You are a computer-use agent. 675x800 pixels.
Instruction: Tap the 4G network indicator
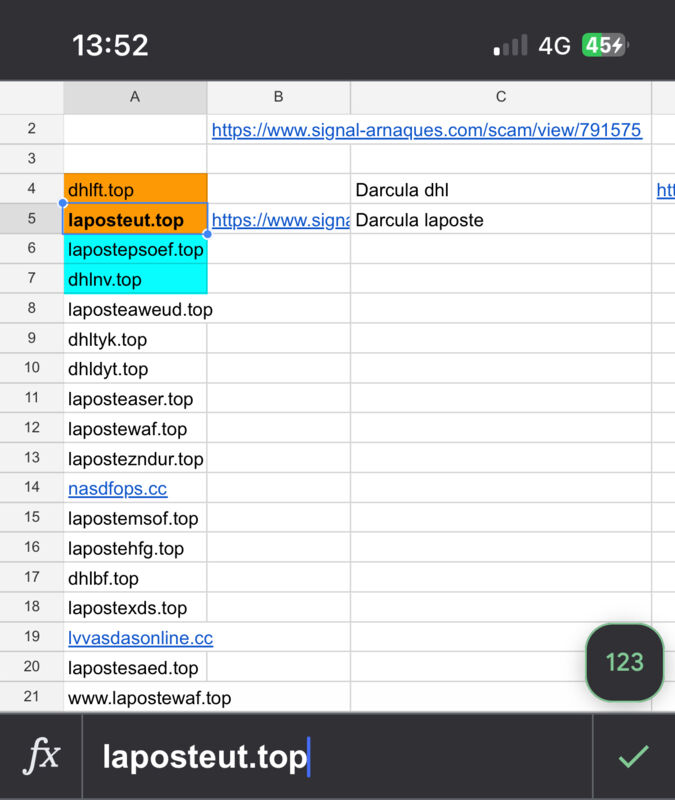coord(555,46)
